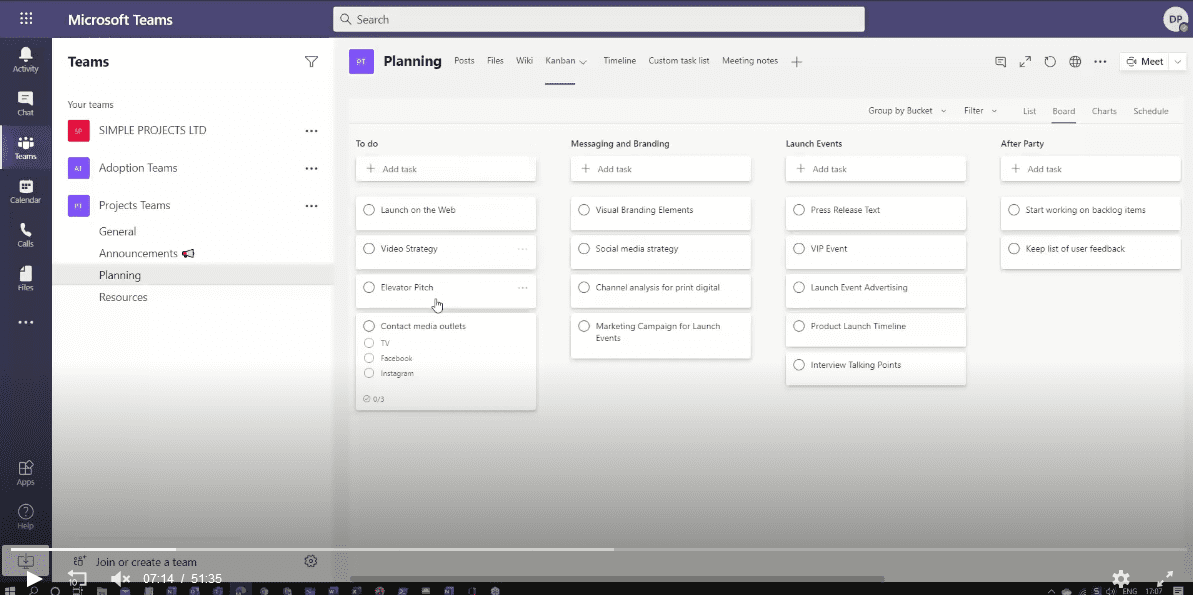Switch to List view
The image size is (1193, 595).
tap(1029, 111)
